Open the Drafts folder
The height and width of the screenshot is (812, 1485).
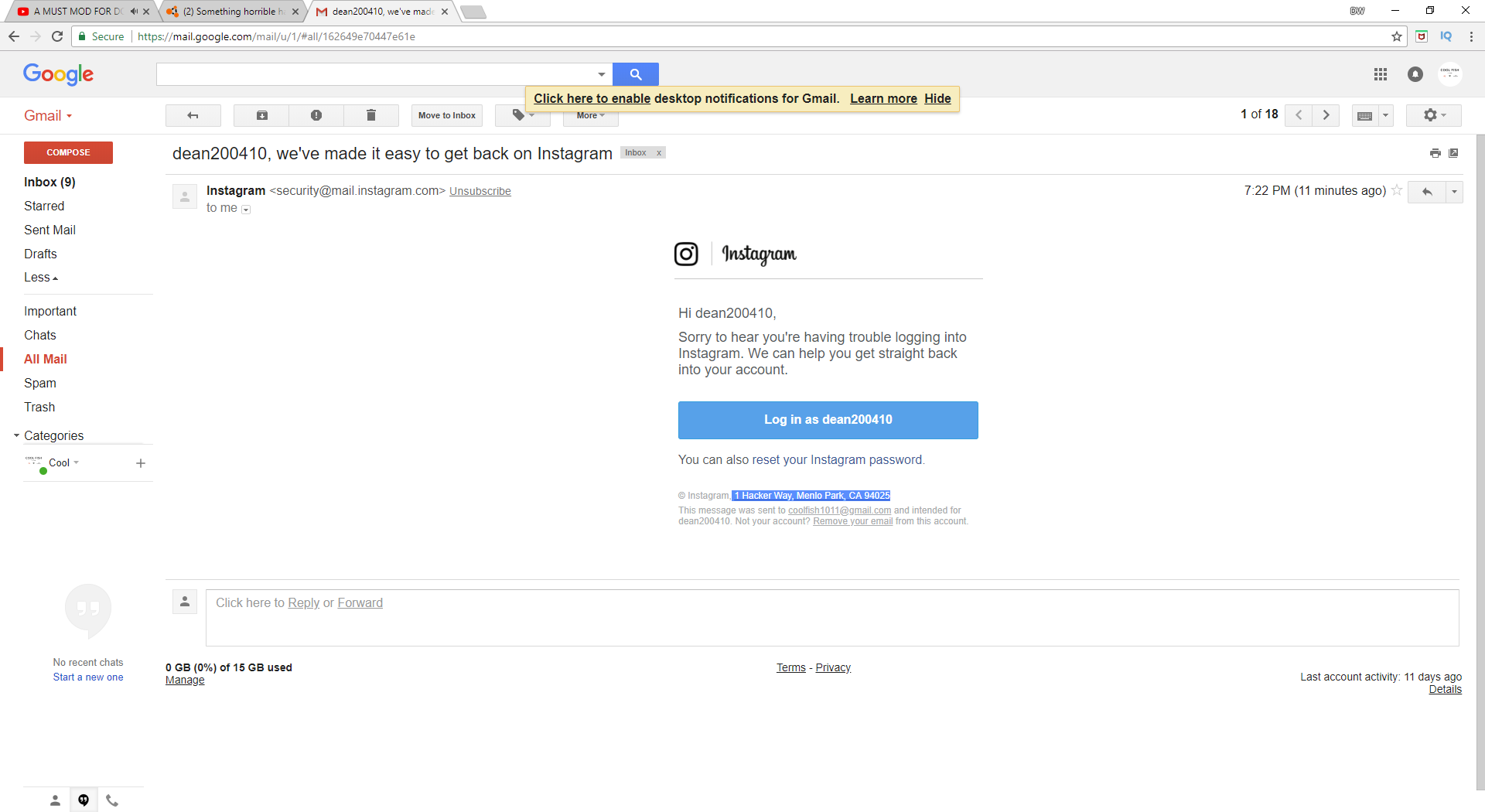40,254
